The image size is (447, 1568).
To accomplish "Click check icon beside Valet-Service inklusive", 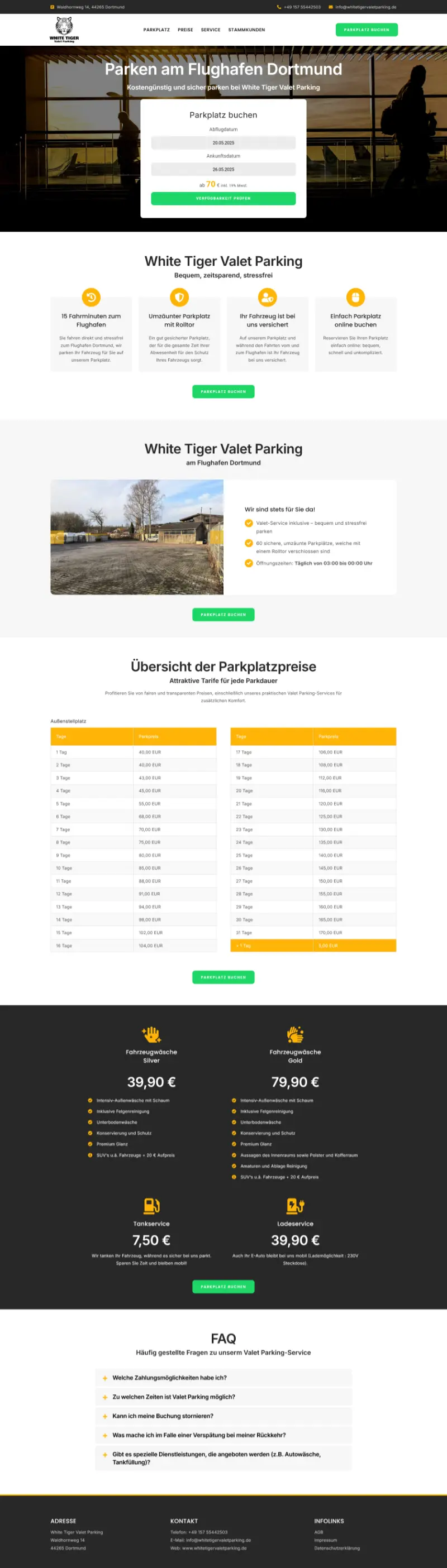I will click(249, 523).
